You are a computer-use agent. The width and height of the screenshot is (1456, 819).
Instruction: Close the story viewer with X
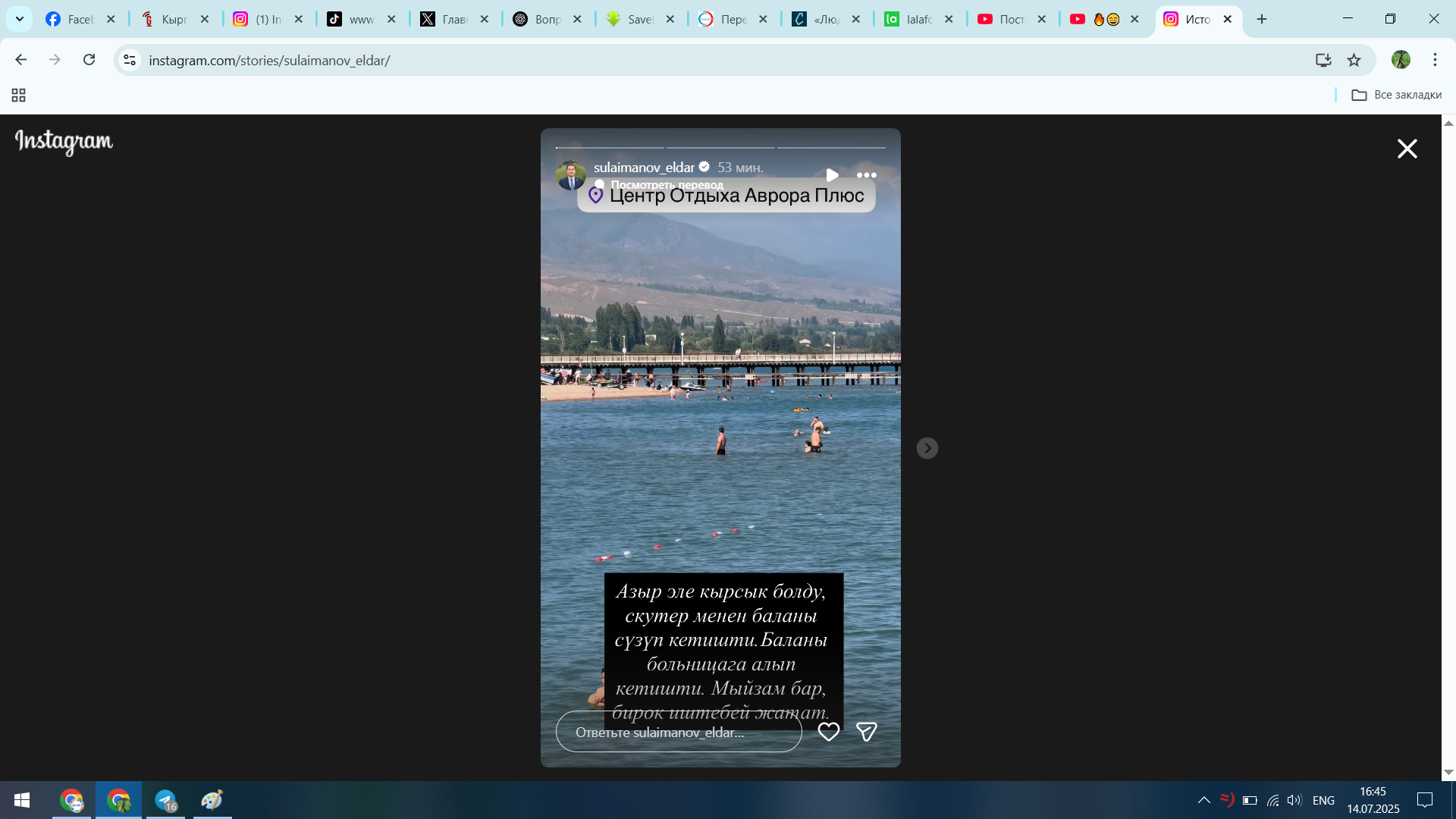pos(1407,149)
